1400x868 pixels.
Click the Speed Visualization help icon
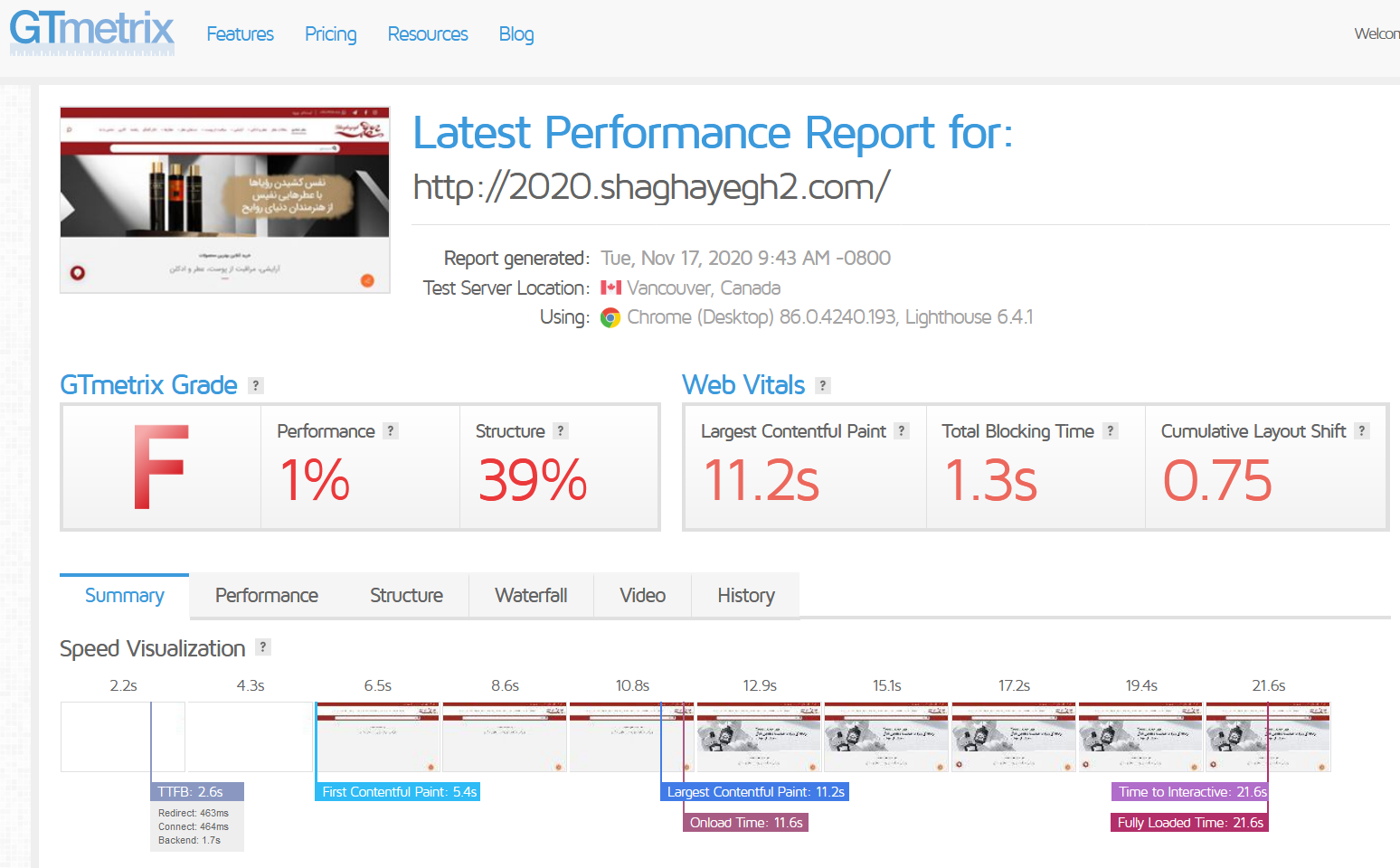click(263, 646)
